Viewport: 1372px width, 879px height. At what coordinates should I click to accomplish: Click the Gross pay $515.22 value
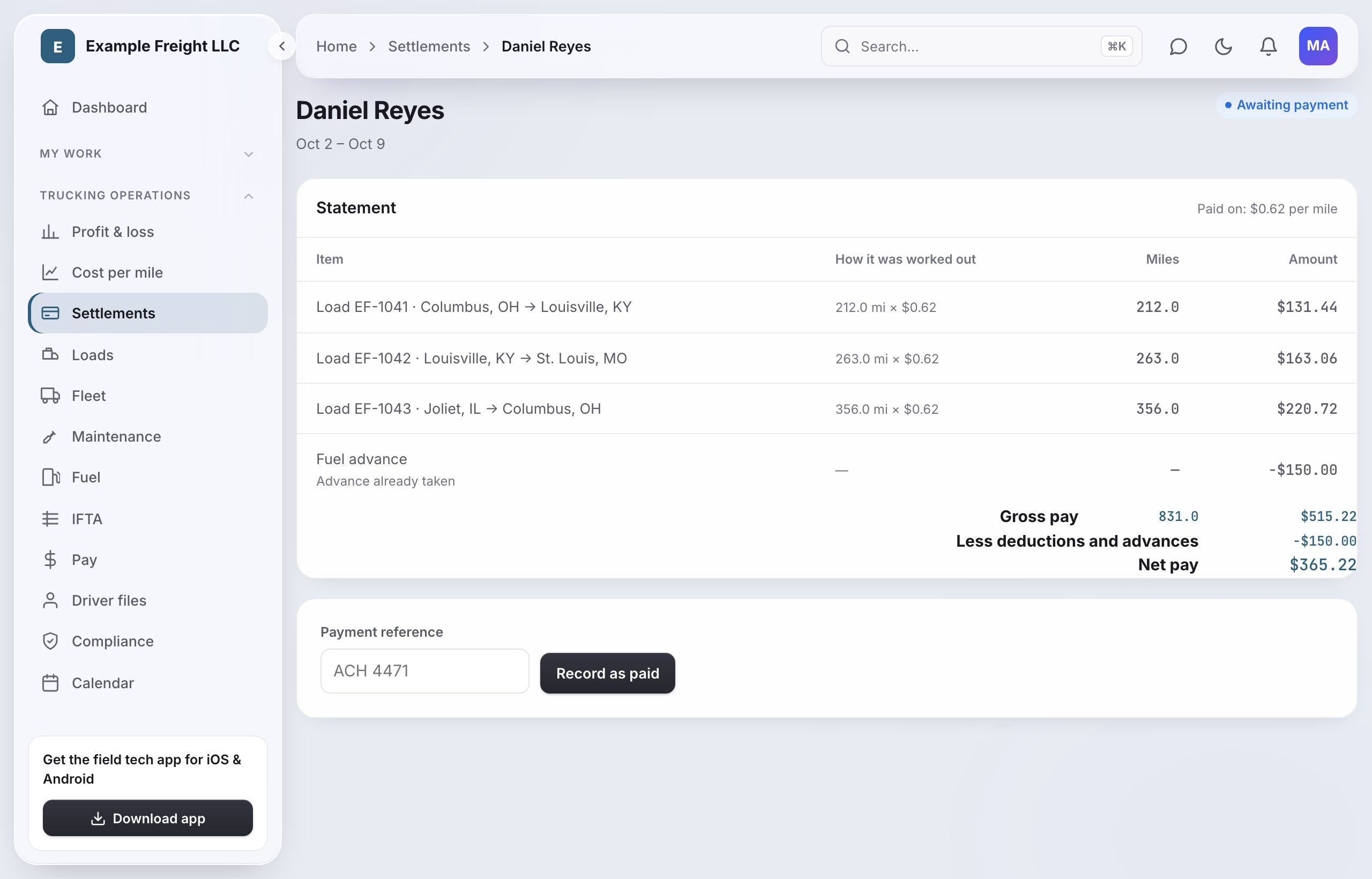coord(1328,517)
